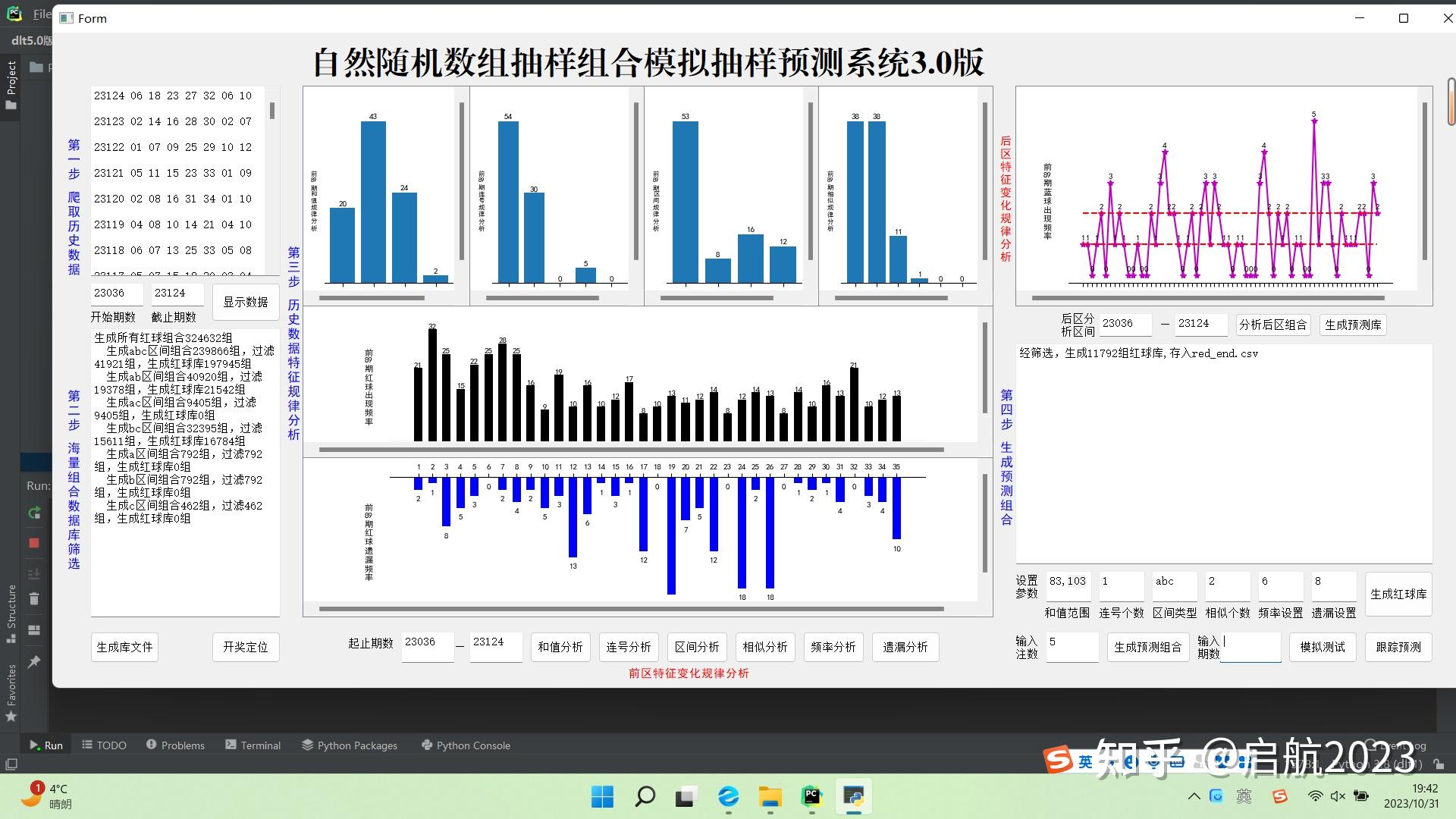Click the blue ball chart vertical scrollbar
Image resolution: width=1456 pixels, height=819 pixels.
pos(1425,182)
